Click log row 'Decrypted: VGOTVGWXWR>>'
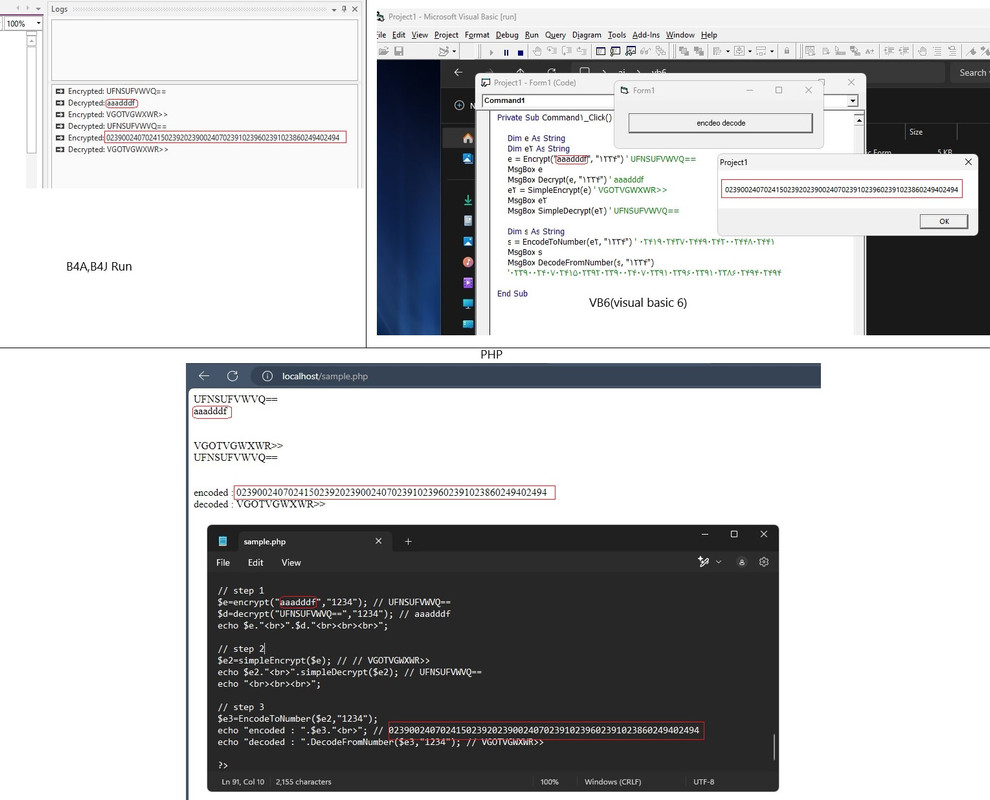 coord(117,150)
